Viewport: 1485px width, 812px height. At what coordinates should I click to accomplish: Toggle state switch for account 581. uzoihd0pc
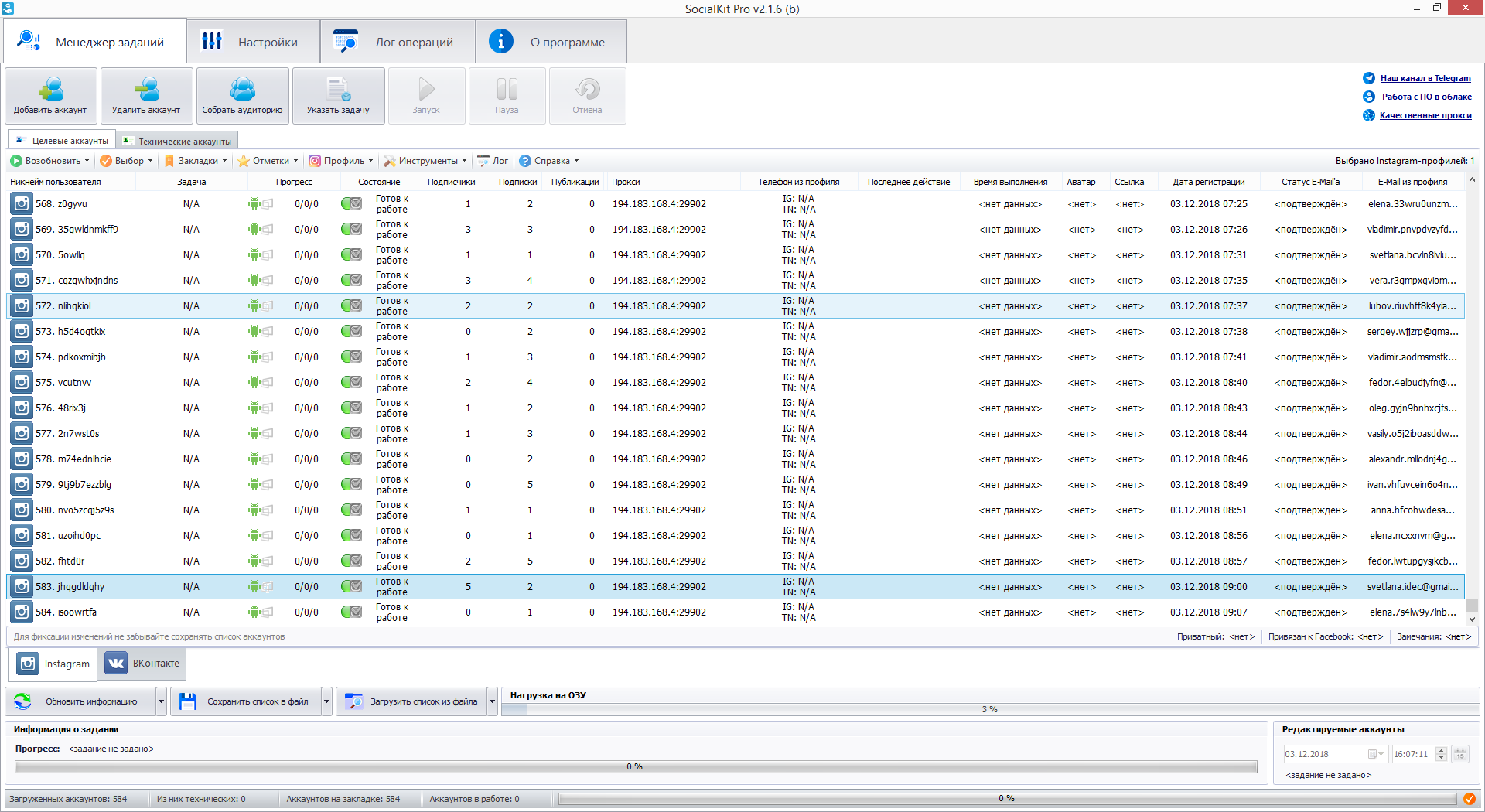click(x=352, y=536)
